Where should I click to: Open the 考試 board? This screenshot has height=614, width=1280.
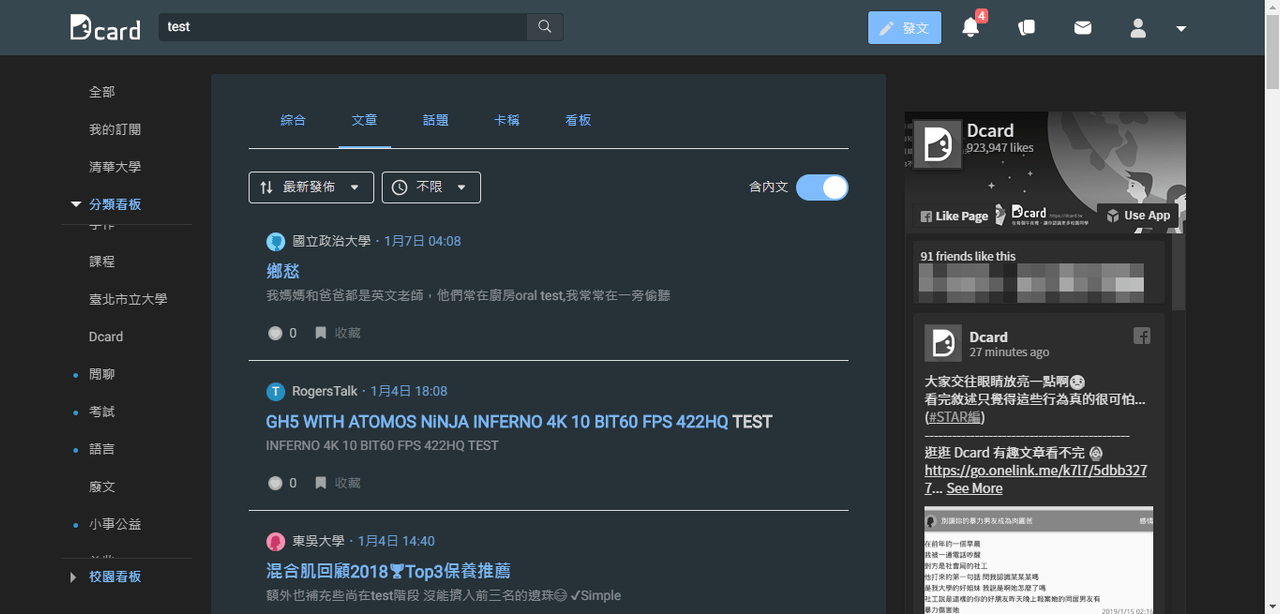click(102, 412)
